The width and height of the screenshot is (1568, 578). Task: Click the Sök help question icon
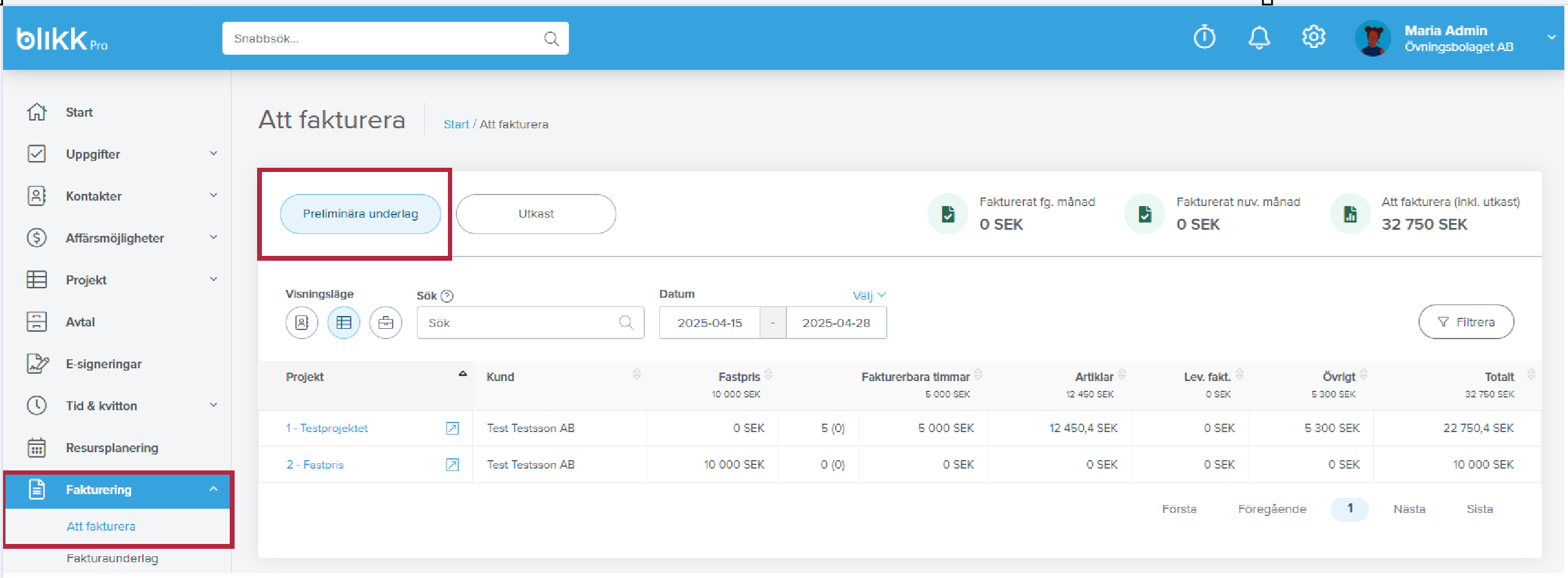click(x=447, y=297)
